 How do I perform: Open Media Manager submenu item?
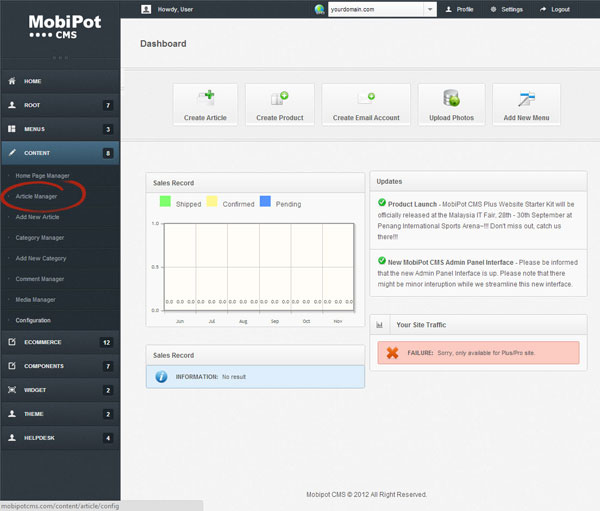click(x=36, y=300)
